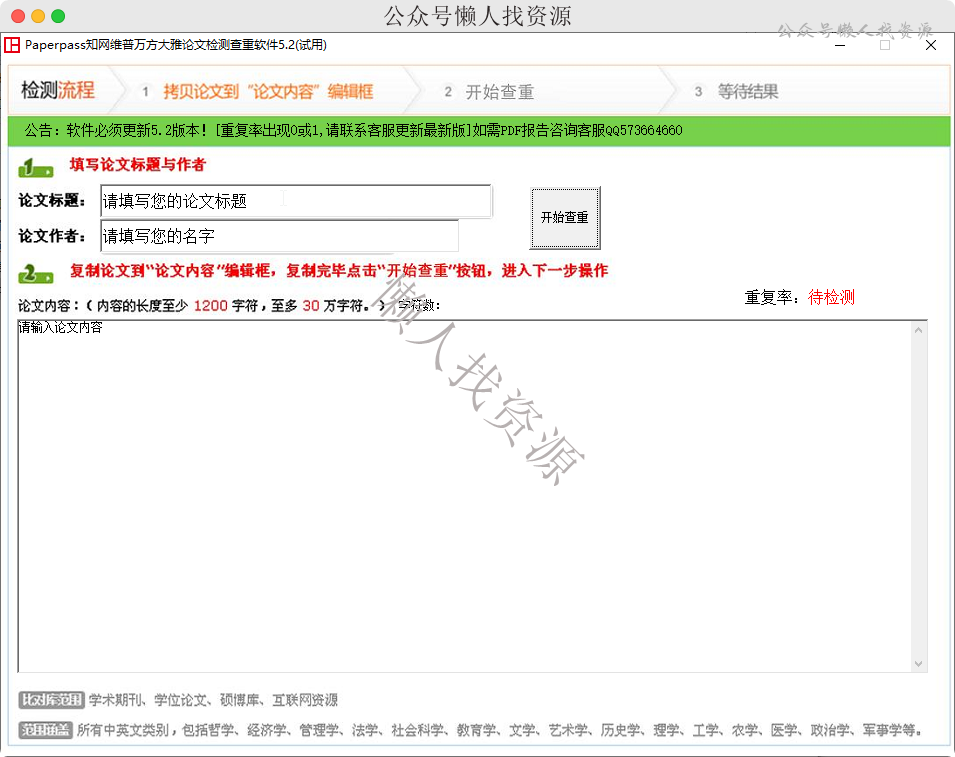Viewport: 955px width, 757px height.
Task: Click the yellow macOS minimize dot
Action: pos(38,16)
